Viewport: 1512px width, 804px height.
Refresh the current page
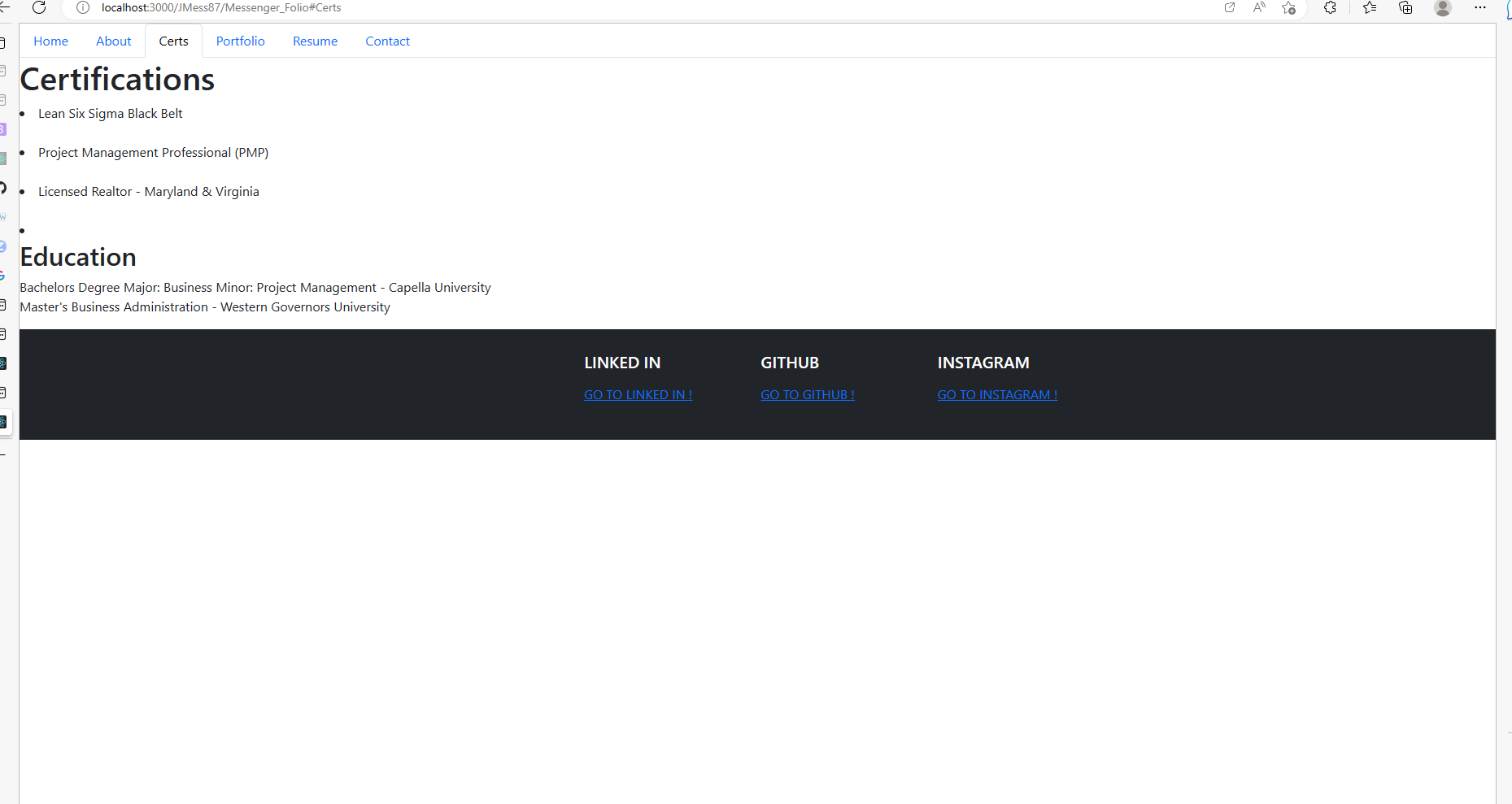click(x=40, y=7)
